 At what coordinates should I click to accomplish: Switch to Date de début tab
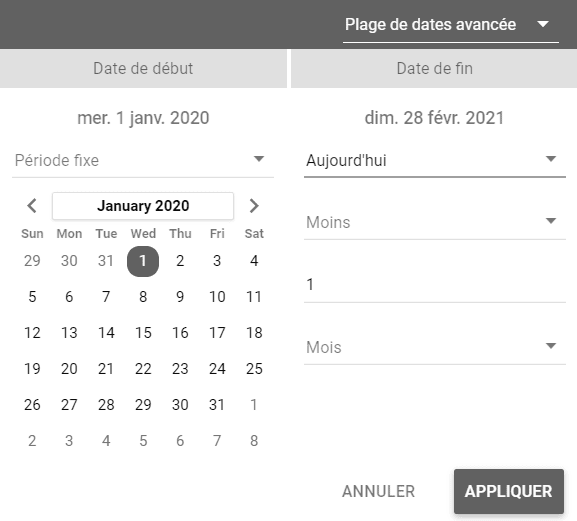143,68
